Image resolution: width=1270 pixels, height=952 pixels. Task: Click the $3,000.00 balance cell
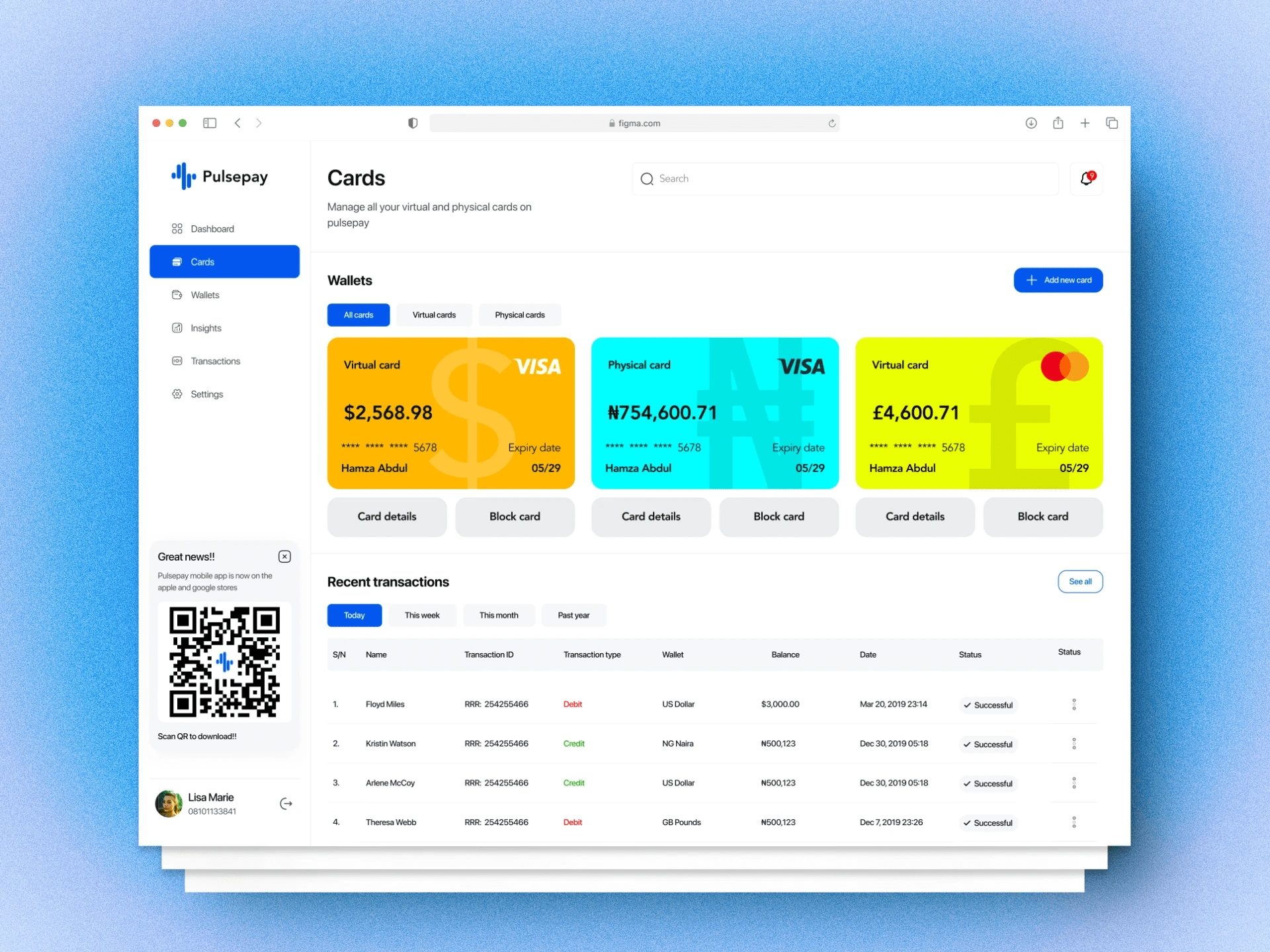(x=780, y=705)
